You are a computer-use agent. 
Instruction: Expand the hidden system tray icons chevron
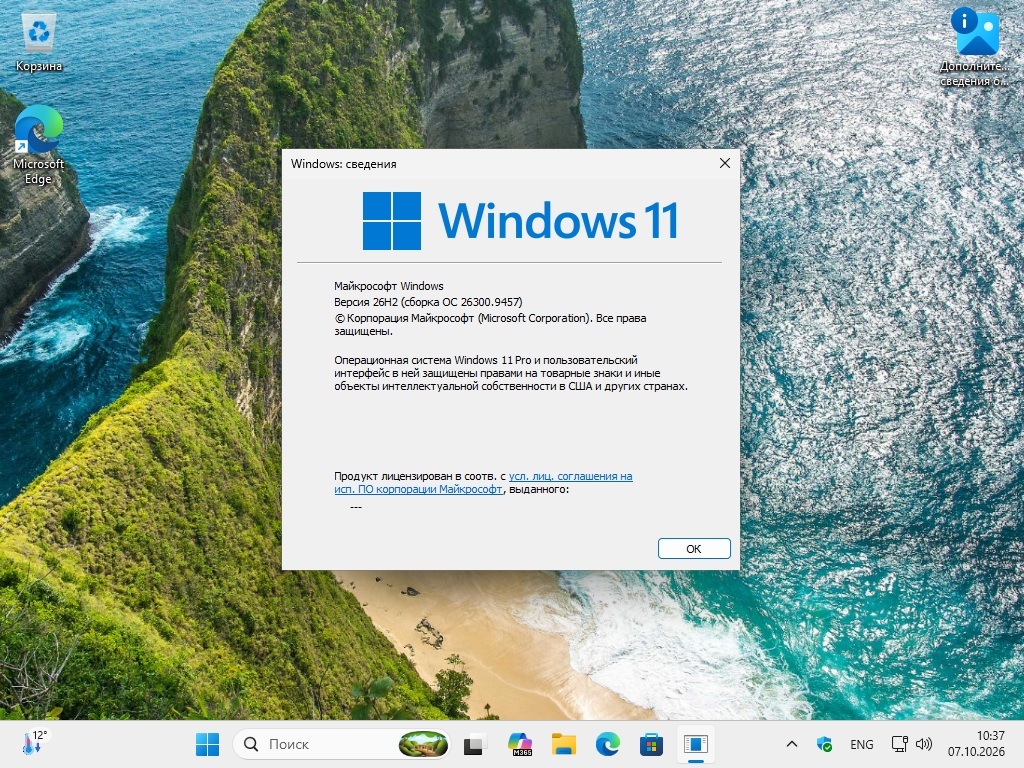tap(792, 744)
